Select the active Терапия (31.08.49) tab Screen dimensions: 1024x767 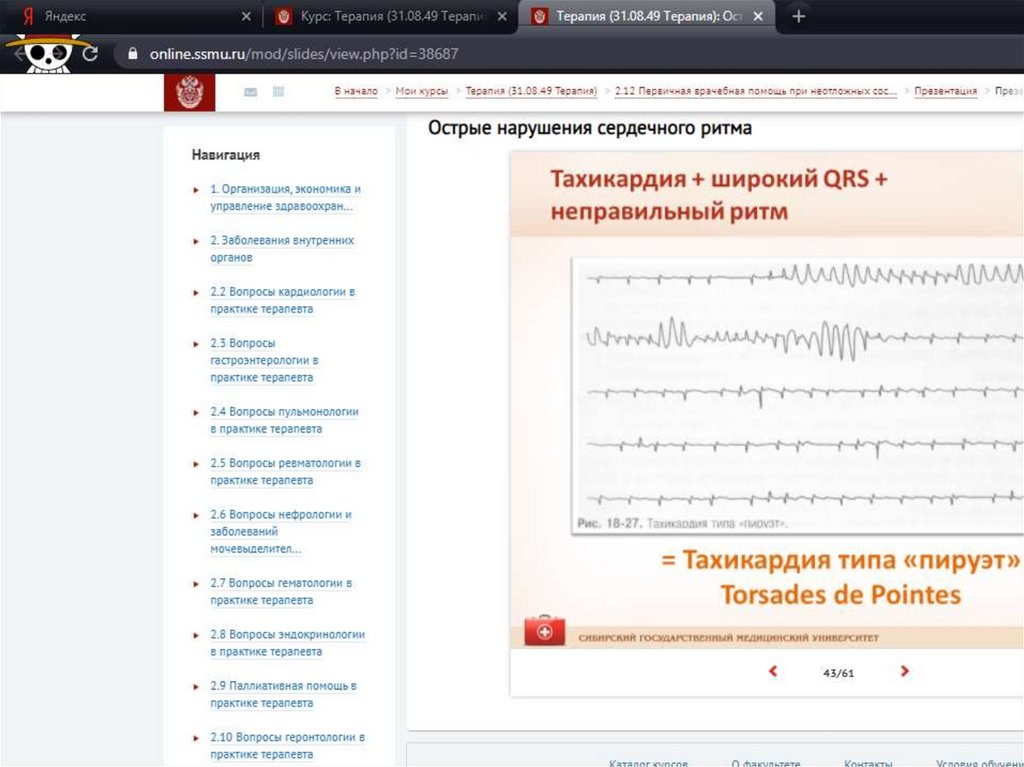click(x=647, y=16)
